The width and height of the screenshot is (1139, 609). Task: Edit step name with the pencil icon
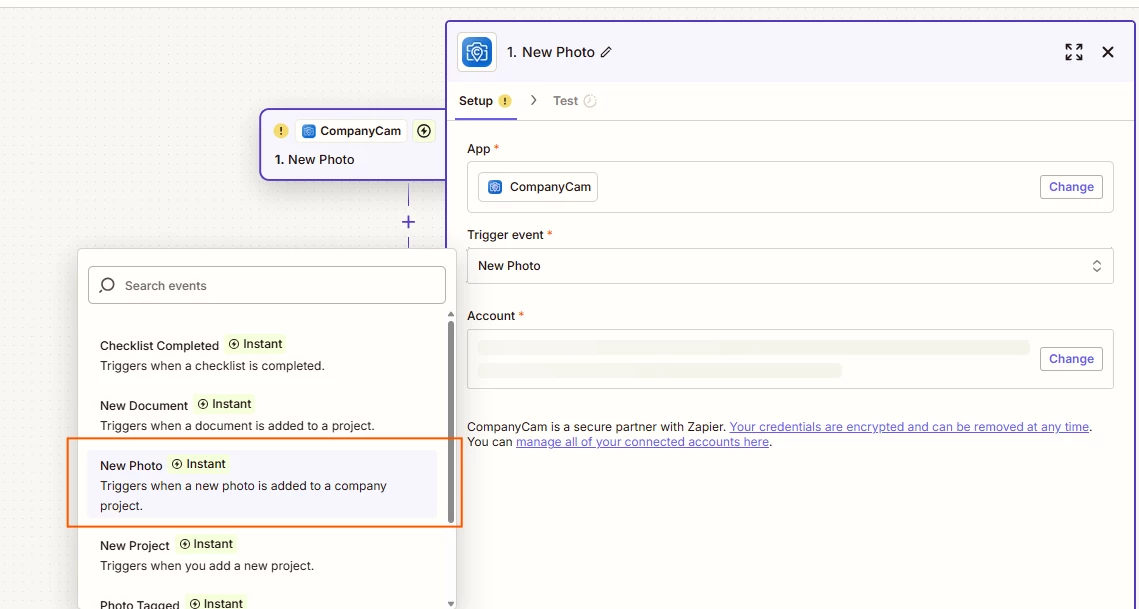pyautogui.click(x=606, y=52)
